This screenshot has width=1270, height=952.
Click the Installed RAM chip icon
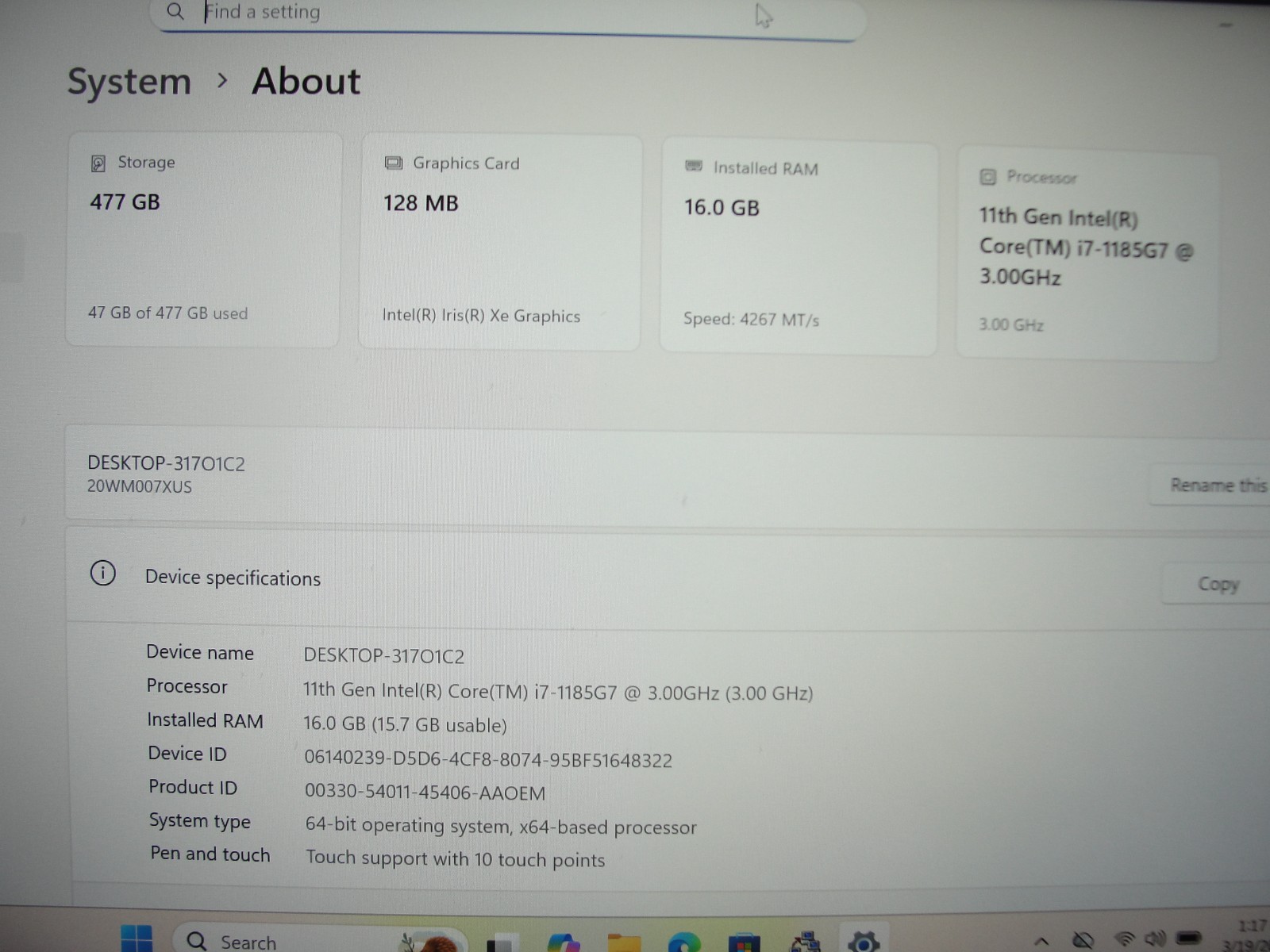coord(694,166)
